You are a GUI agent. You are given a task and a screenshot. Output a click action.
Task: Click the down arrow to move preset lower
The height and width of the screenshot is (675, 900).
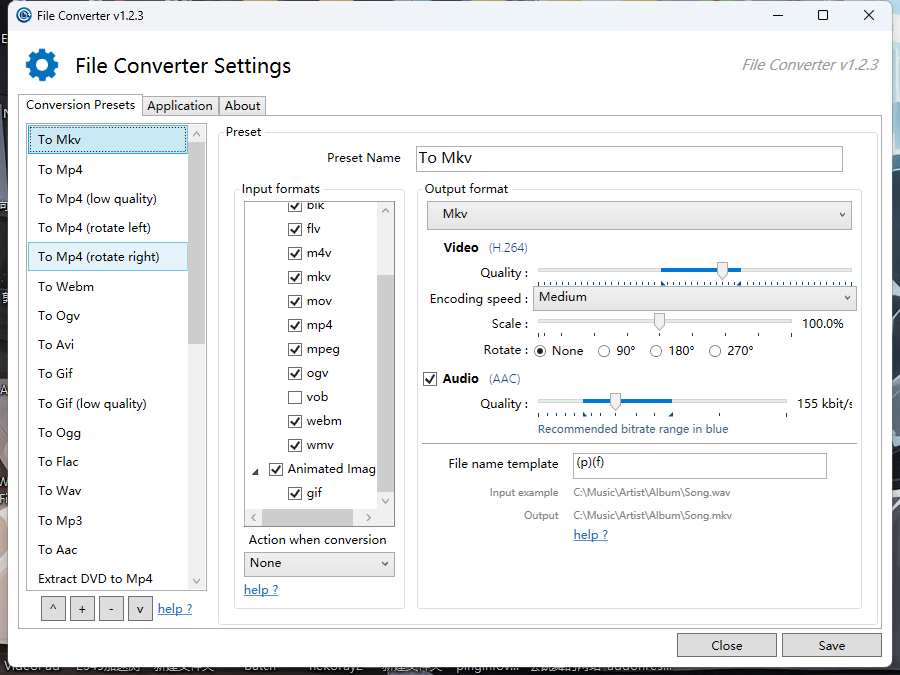tap(140, 608)
